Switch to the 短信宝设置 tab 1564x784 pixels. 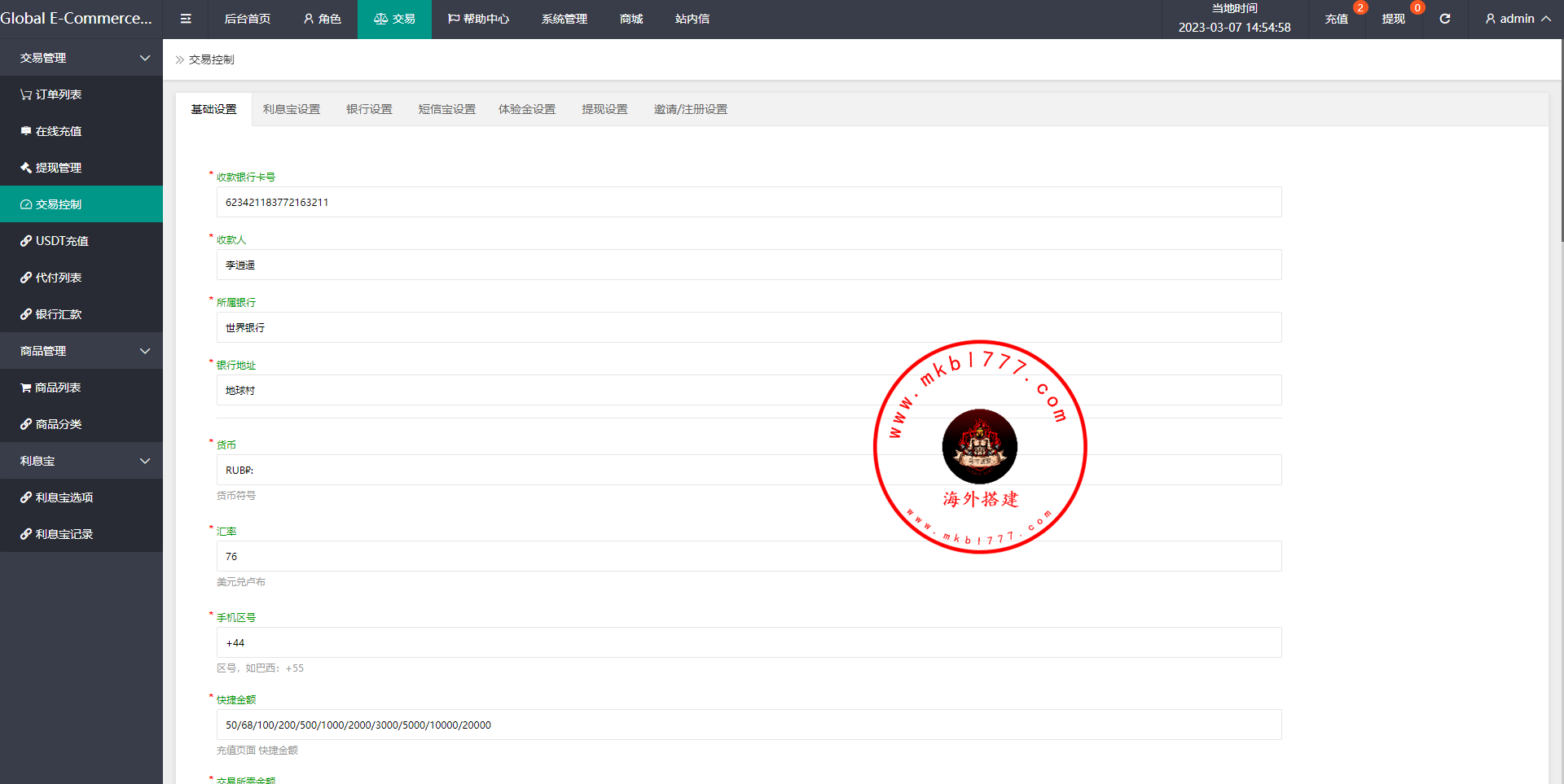point(447,109)
